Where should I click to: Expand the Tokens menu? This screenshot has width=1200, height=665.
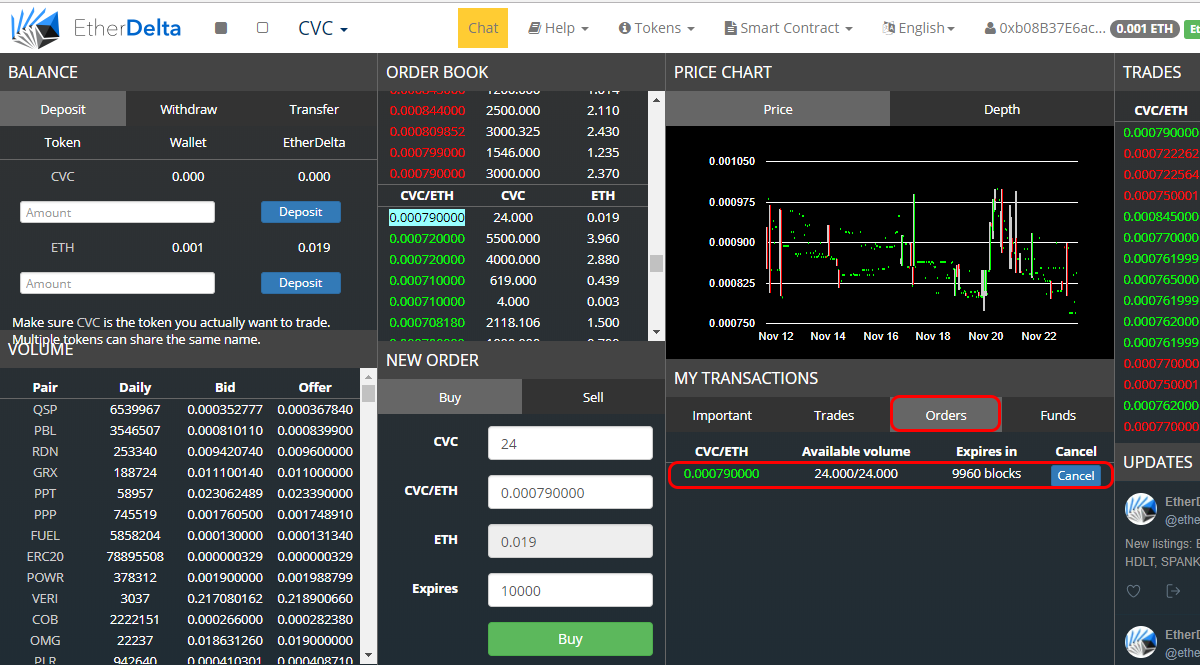656,28
